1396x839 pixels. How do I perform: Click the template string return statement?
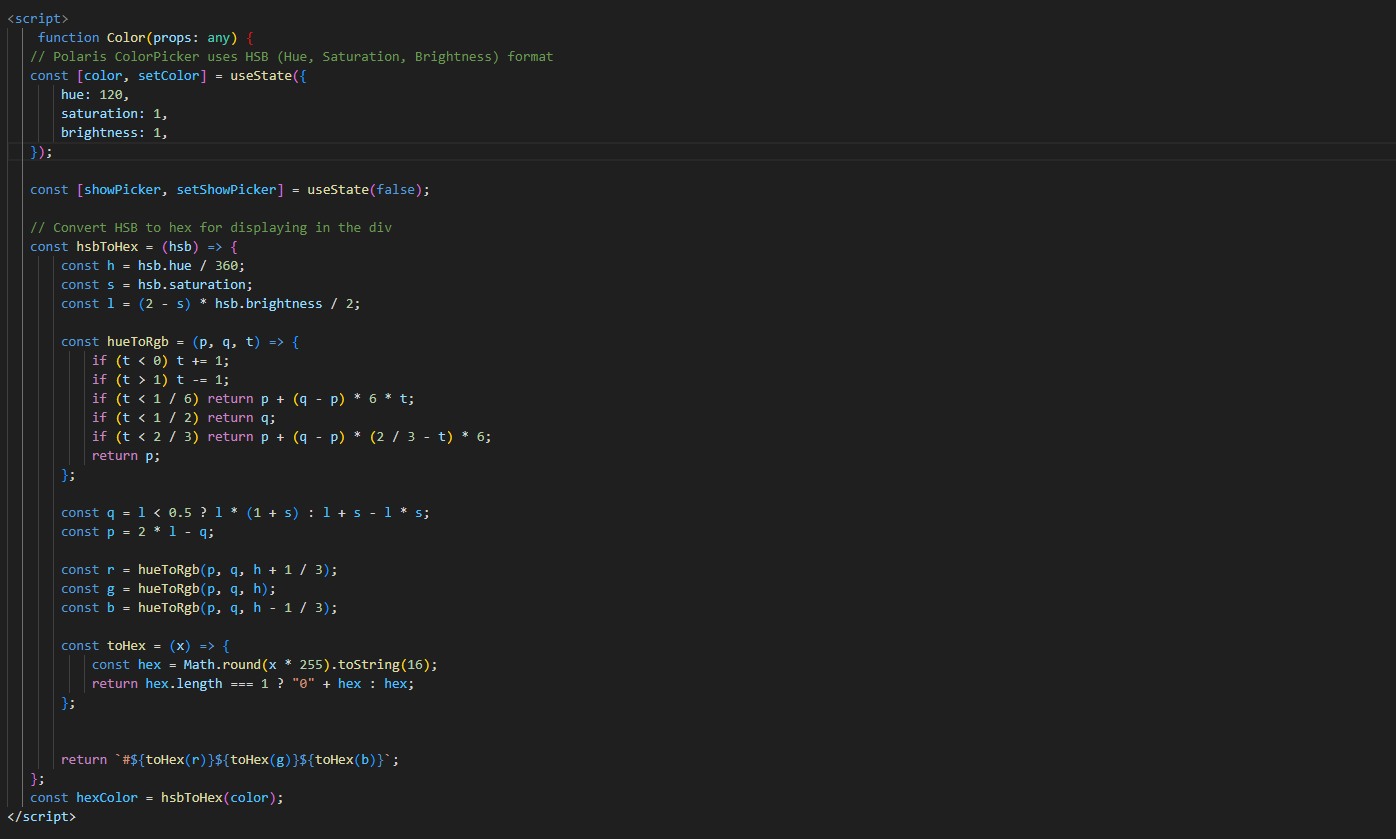(x=230, y=759)
